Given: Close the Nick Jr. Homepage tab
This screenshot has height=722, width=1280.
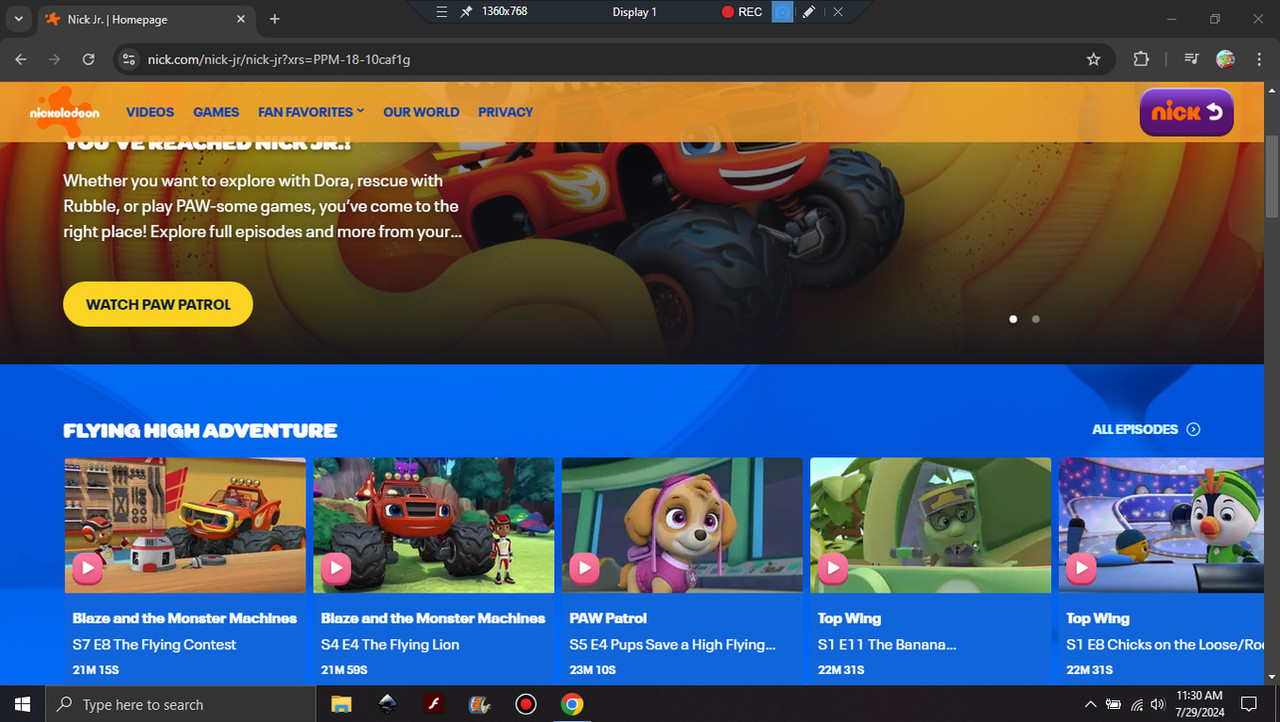Looking at the screenshot, I should click(241, 19).
